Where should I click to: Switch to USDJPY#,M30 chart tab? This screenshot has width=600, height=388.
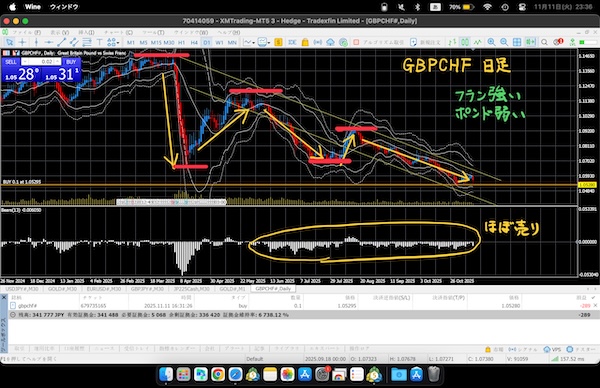point(22,289)
